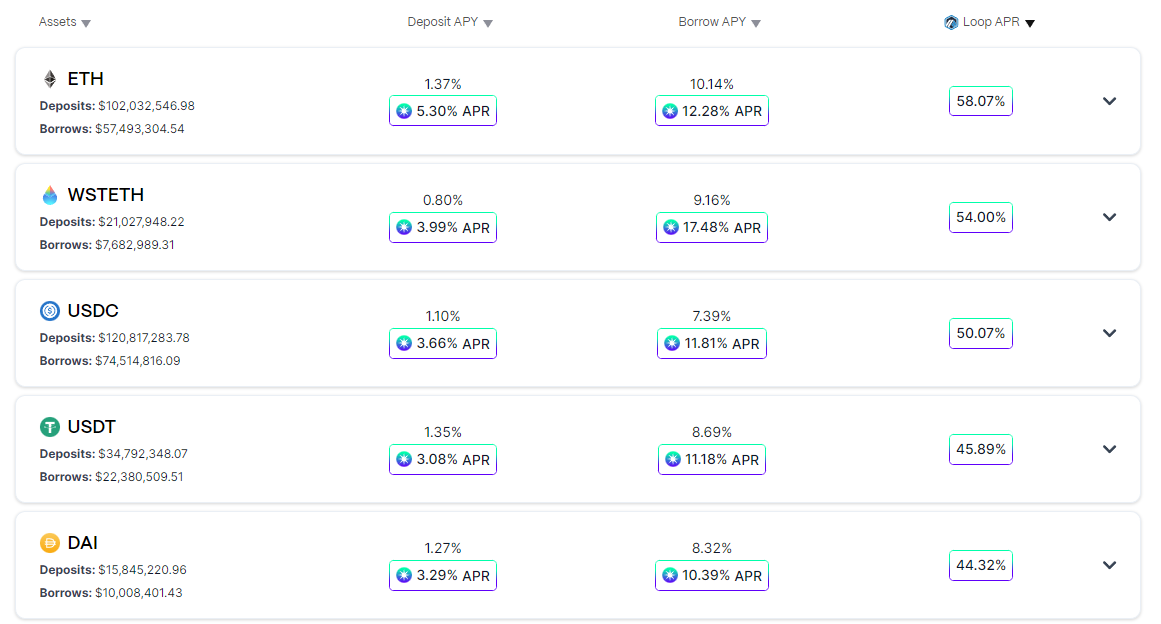Image resolution: width=1161 pixels, height=624 pixels.
Task: Expand the ETH row details
Action: [1109, 101]
